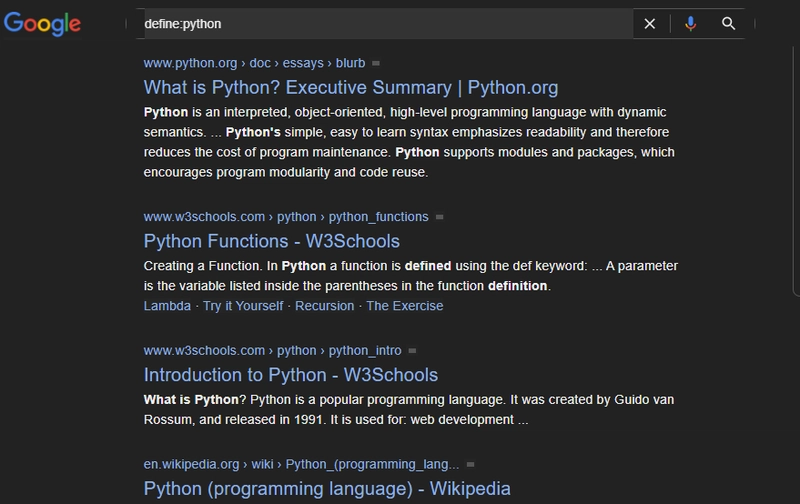The image size is (800, 504).
Task: Click www.python.org › doc › essays › blurb breadcrumb
Action: (254, 63)
